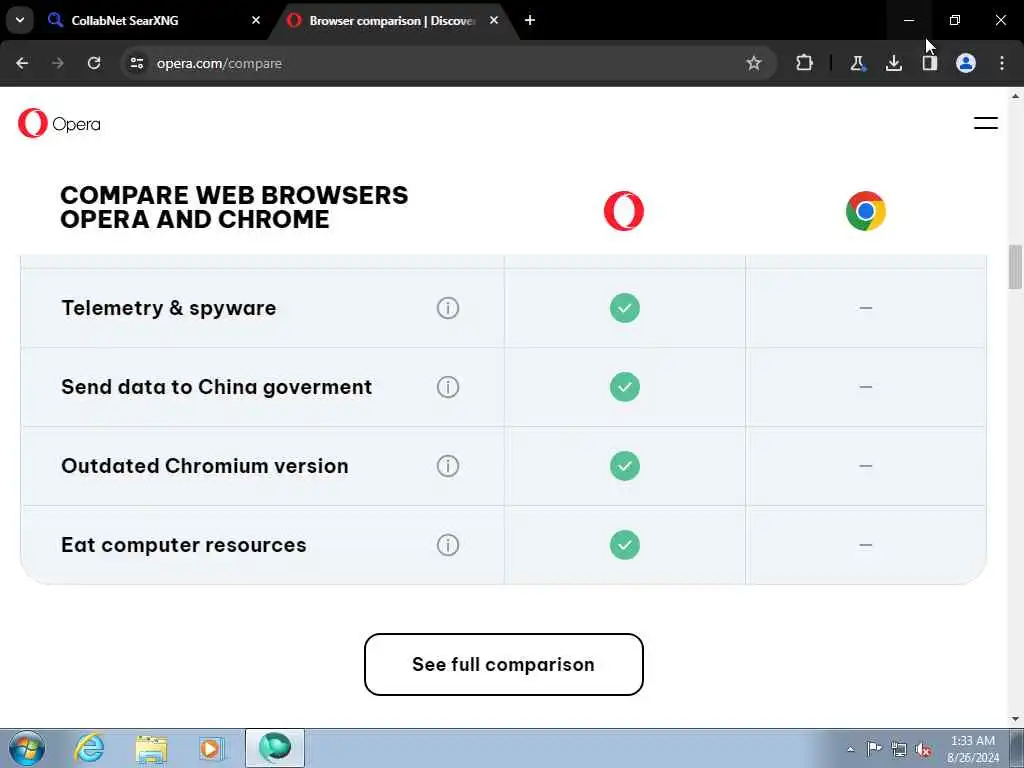Launch Internet Explorer from taskbar
This screenshot has height=768, width=1024.
pyautogui.click(x=89, y=748)
